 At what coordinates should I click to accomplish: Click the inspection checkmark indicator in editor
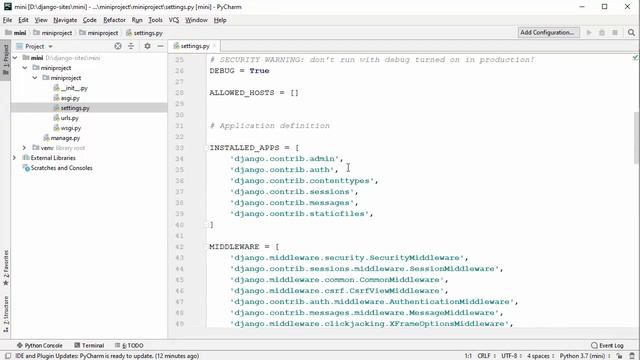pos(635,58)
